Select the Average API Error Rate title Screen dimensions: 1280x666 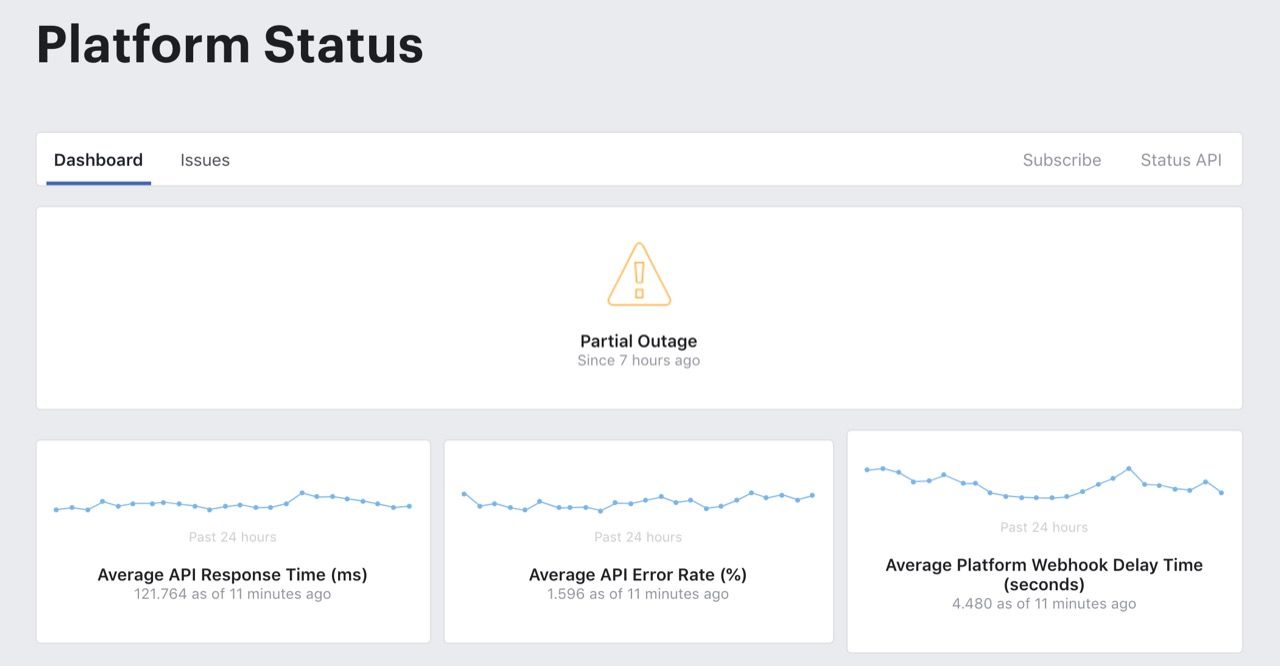tap(638, 575)
